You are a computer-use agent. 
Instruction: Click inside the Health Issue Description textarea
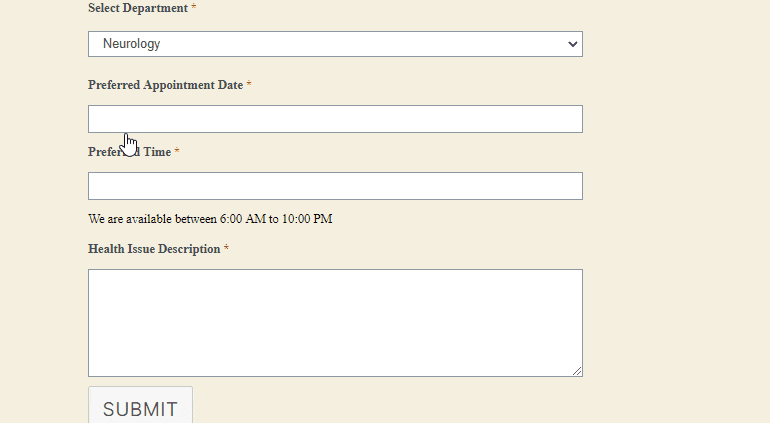(335, 323)
